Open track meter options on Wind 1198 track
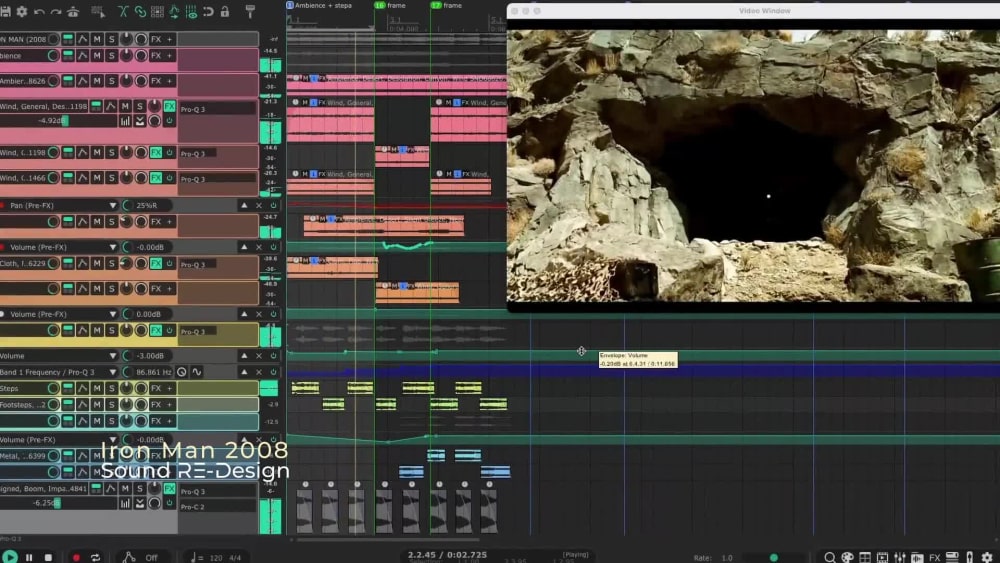Screen dimensions: 1000x563 pos(125,121)
